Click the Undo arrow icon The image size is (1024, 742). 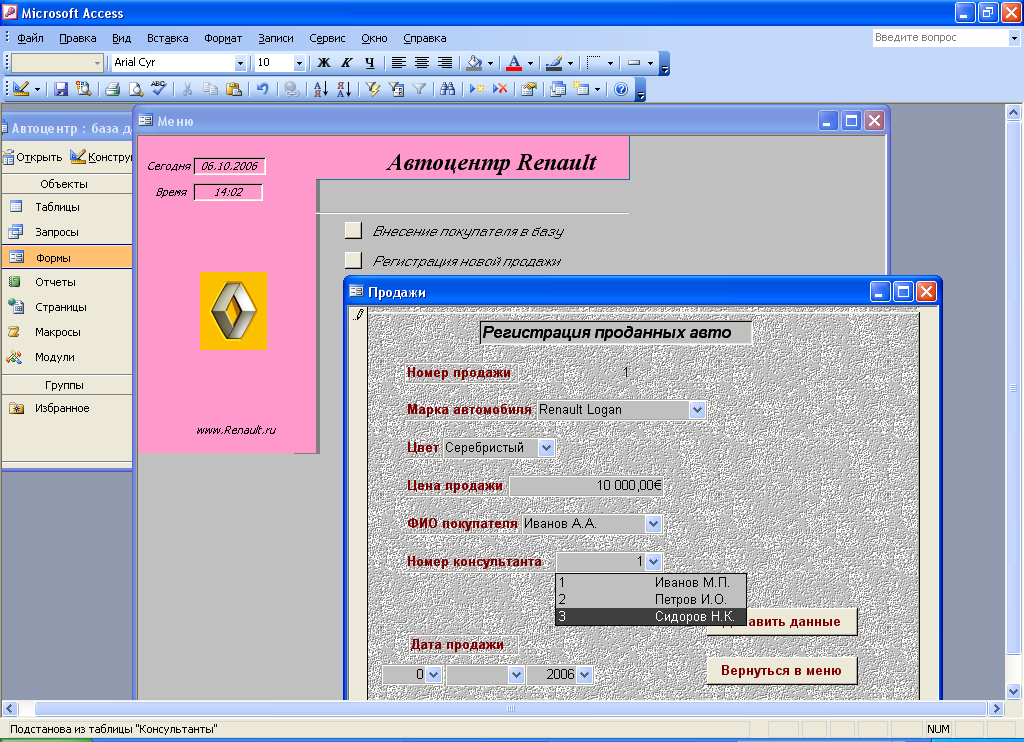(263, 89)
